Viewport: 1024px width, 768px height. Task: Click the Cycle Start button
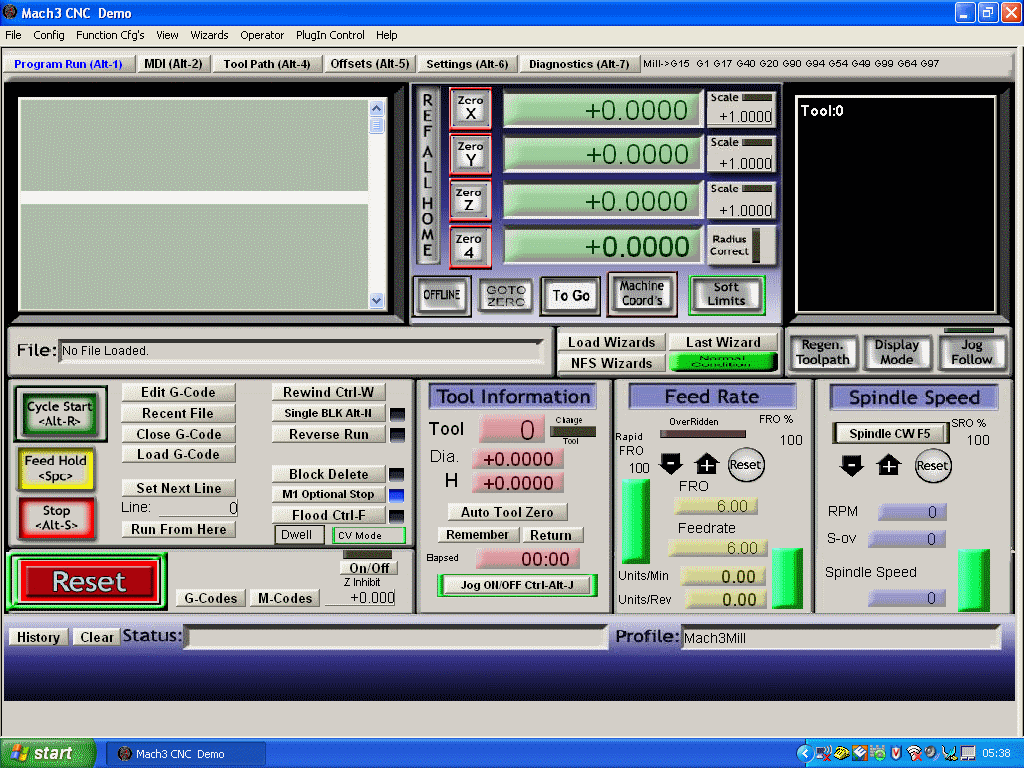[x=59, y=413]
